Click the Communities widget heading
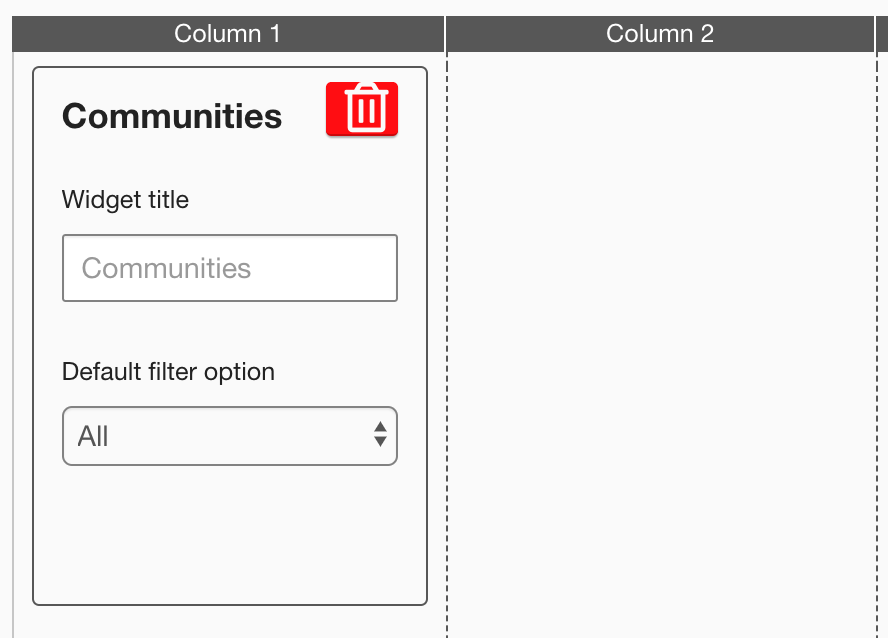The width and height of the screenshot is (888, 638). pyautogui.click(x=172, y=116)
